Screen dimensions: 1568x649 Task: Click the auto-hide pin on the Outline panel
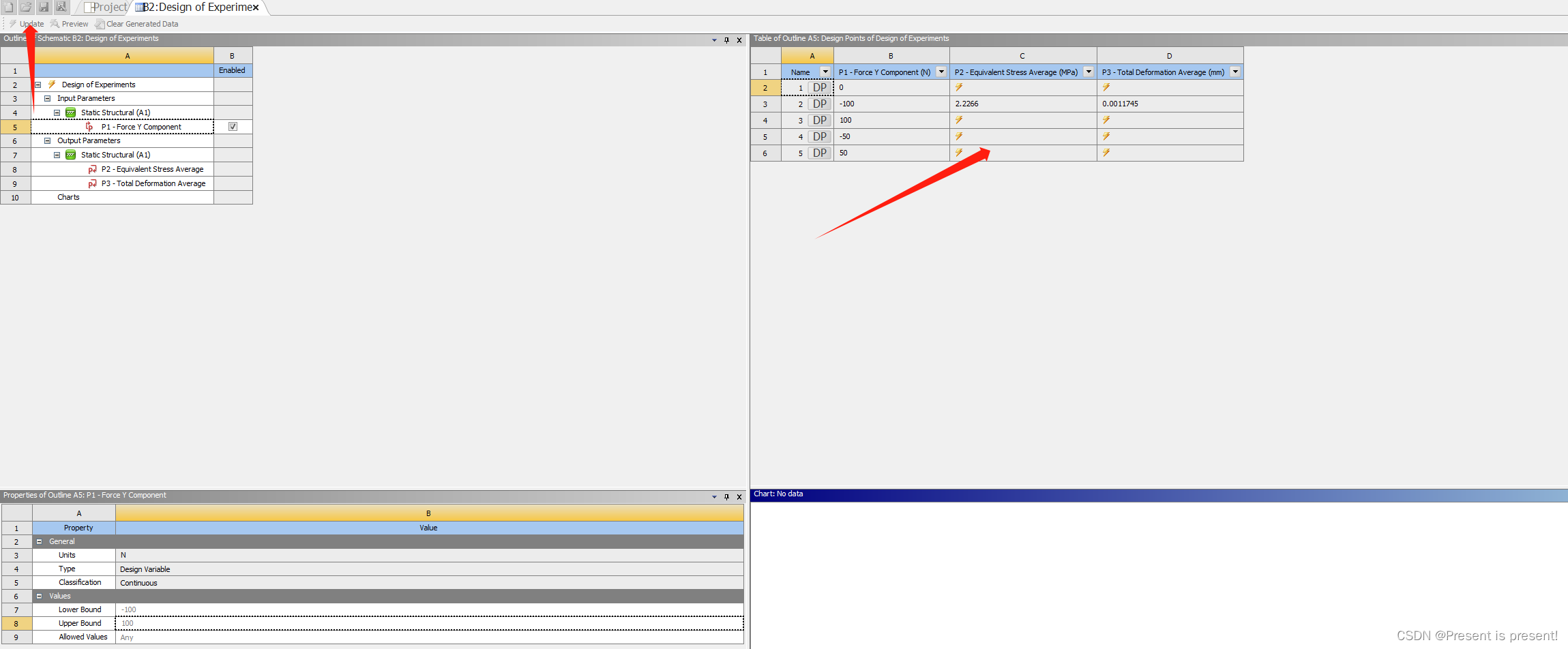click(x=727, y=40)
